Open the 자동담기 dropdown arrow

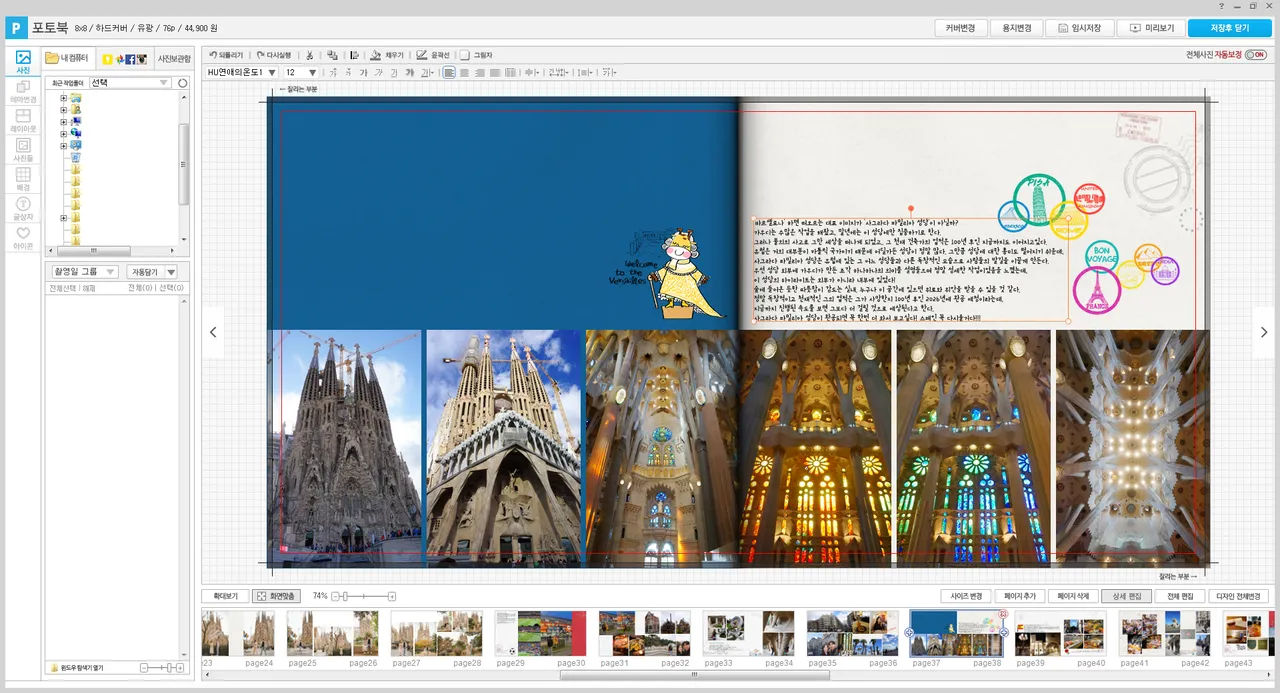pyautogui.click(x=171, y=272)
